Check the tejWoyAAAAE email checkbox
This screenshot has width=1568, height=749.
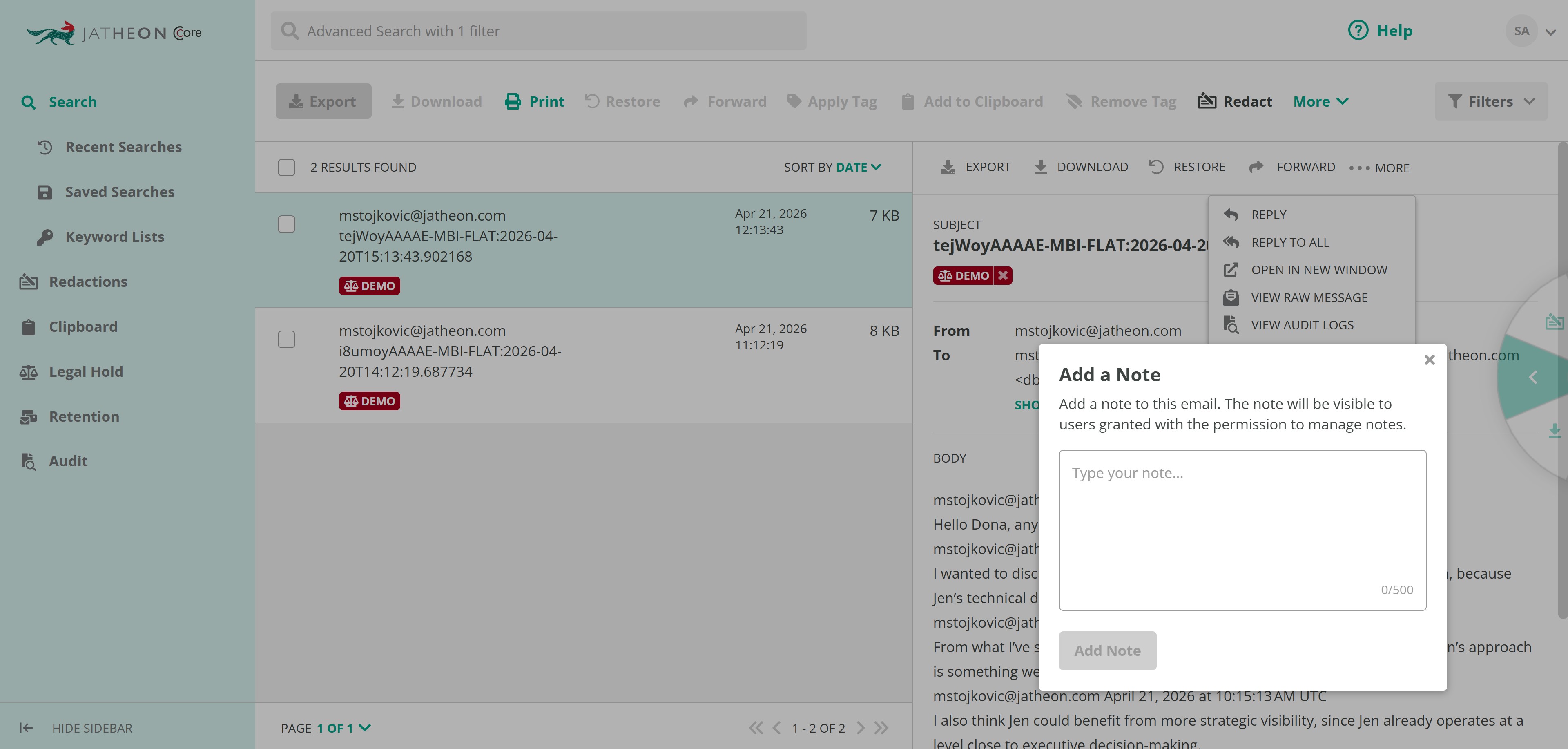287,224
